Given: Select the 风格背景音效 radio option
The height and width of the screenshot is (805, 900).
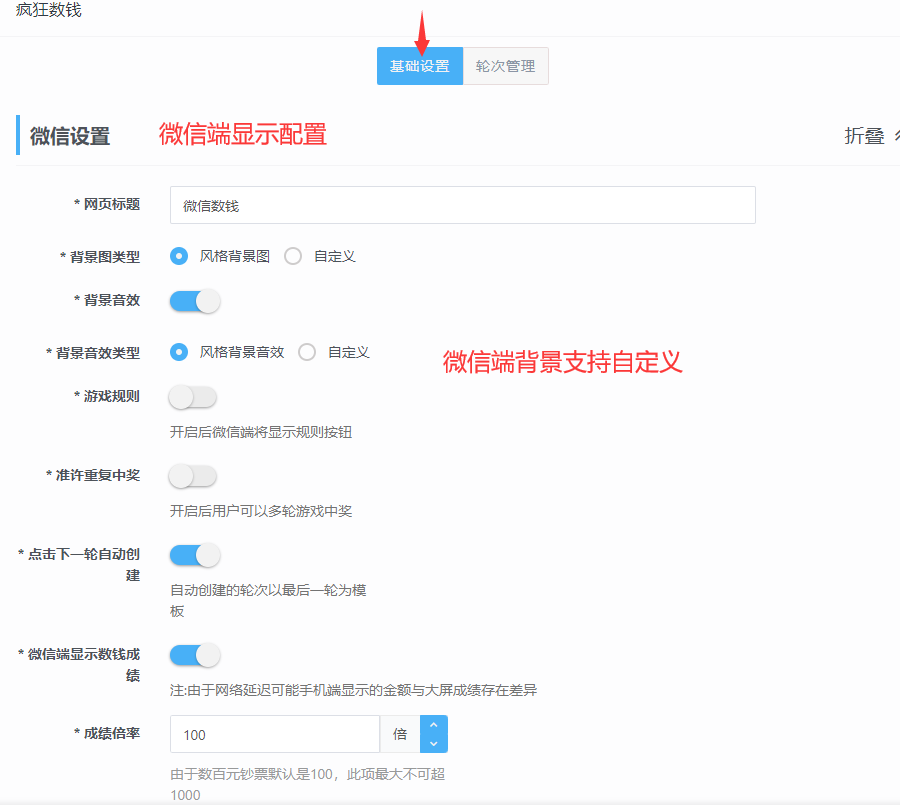Looking at the screenshot, I should point(179,352).
